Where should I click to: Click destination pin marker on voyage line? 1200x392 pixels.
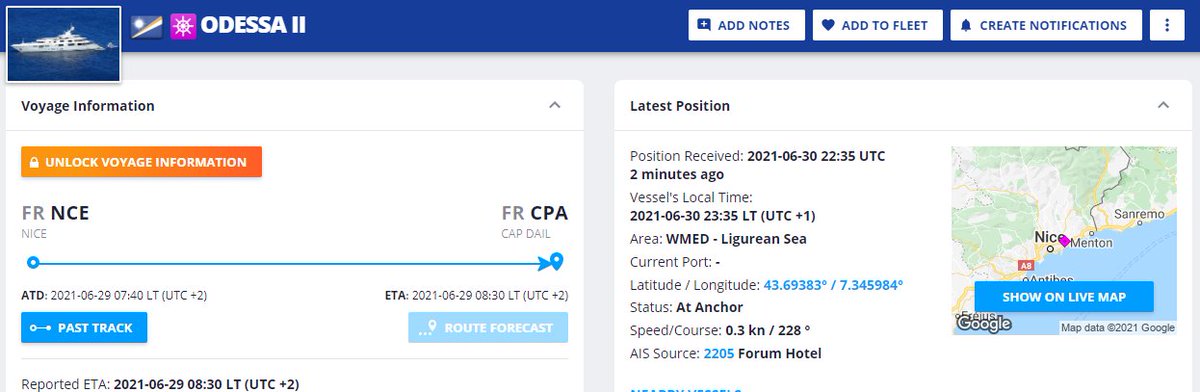tap(557, 262)
